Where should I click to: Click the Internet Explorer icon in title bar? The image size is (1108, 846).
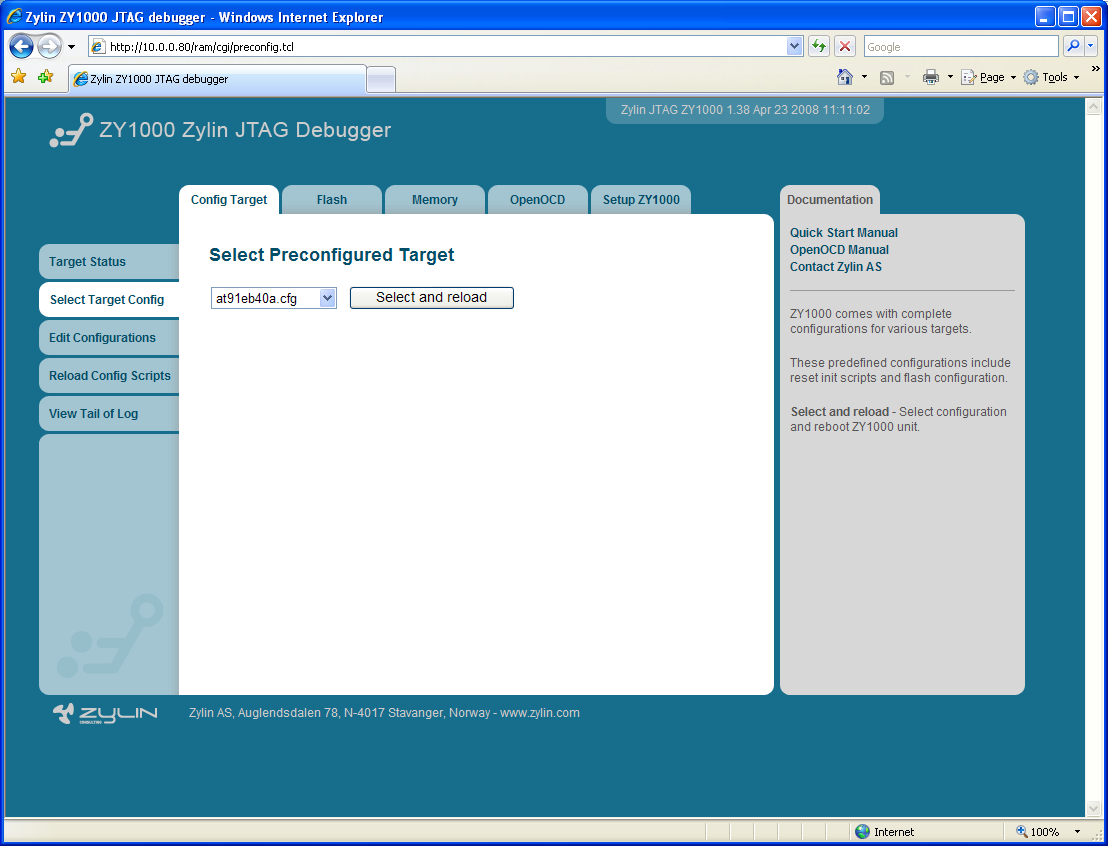click(13, 16)
